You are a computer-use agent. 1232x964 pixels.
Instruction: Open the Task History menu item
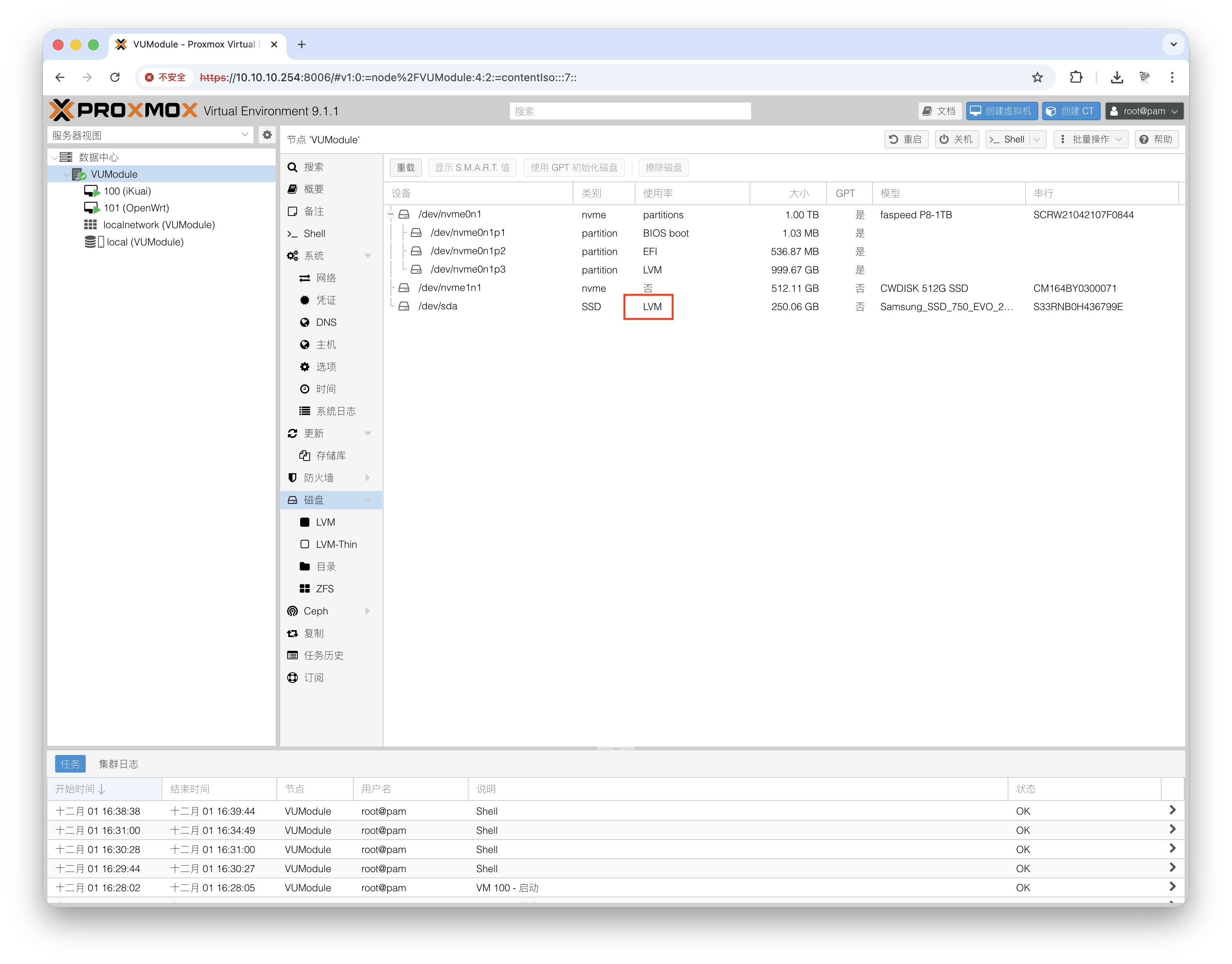pos(324,655)
